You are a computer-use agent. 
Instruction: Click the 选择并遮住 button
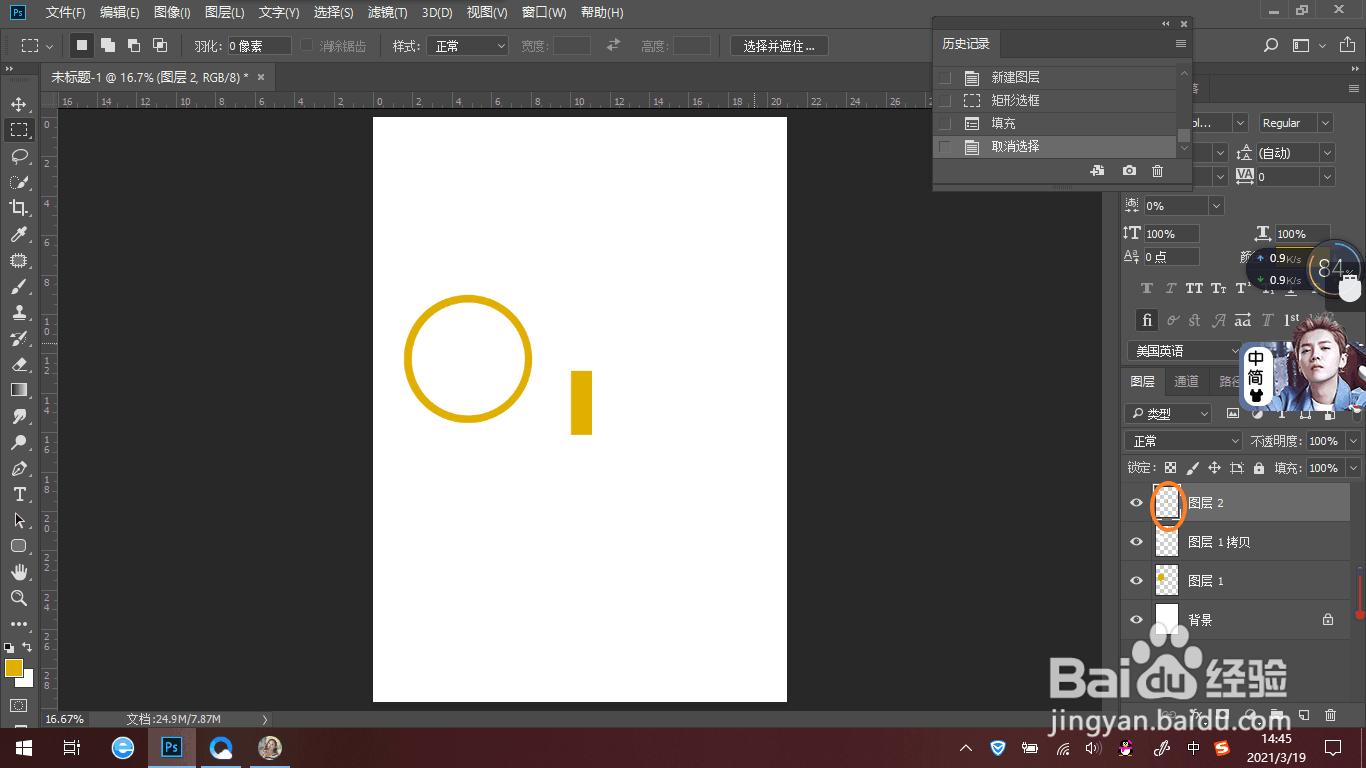pos(780,46)
